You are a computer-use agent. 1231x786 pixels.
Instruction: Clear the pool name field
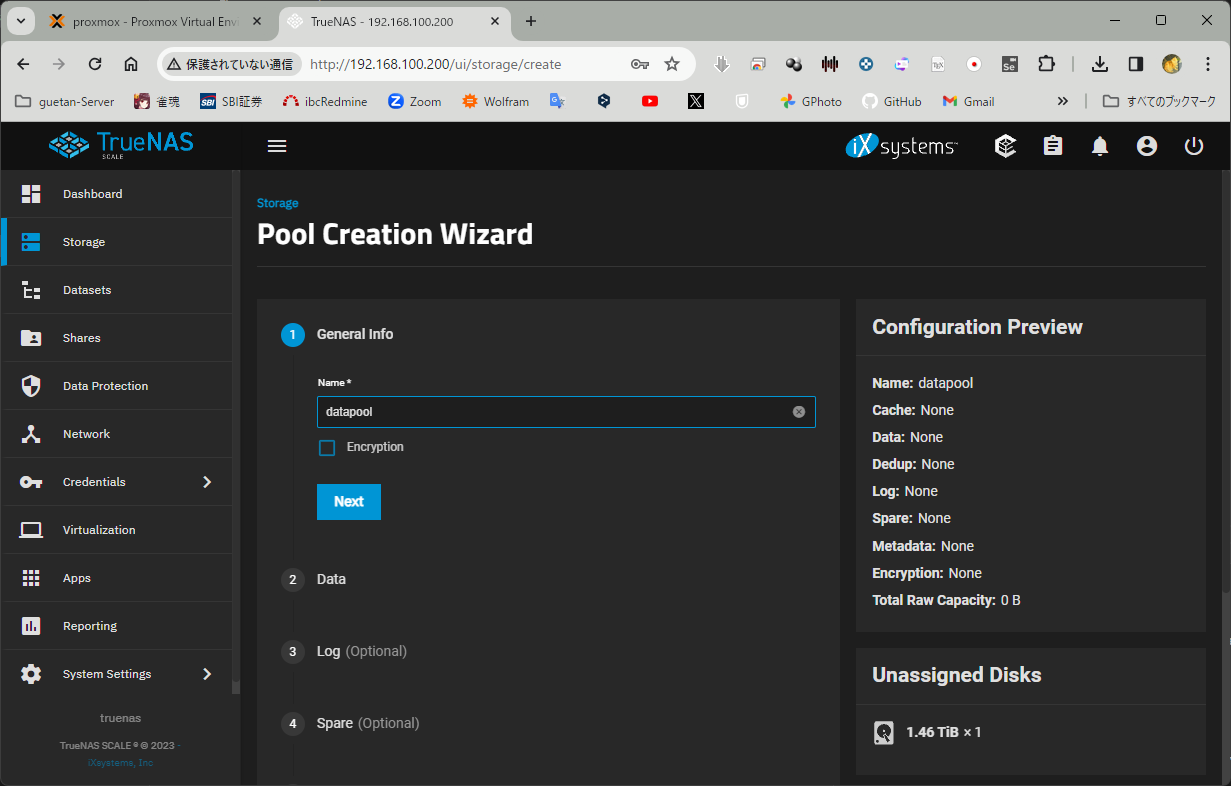pos(799,412)
